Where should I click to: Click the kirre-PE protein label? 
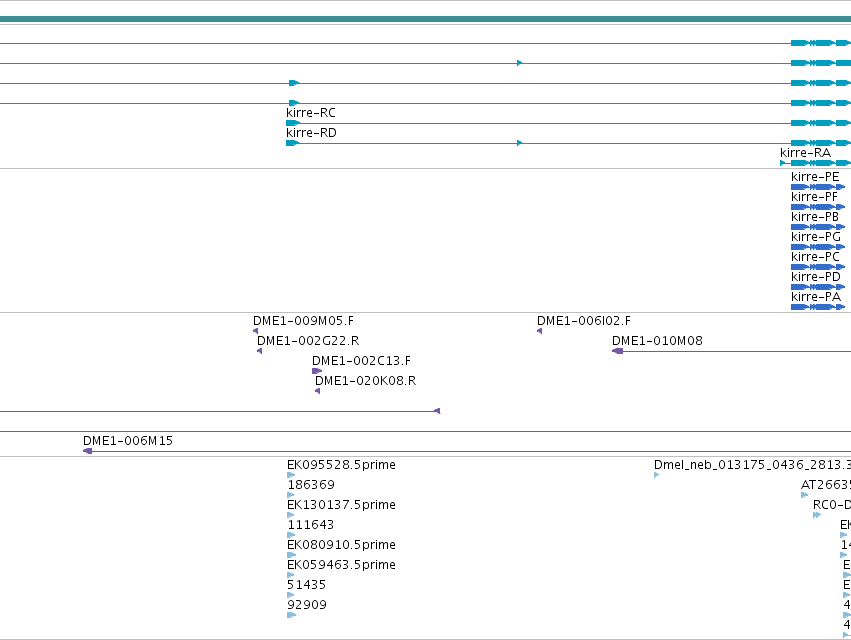pos(815,176)
